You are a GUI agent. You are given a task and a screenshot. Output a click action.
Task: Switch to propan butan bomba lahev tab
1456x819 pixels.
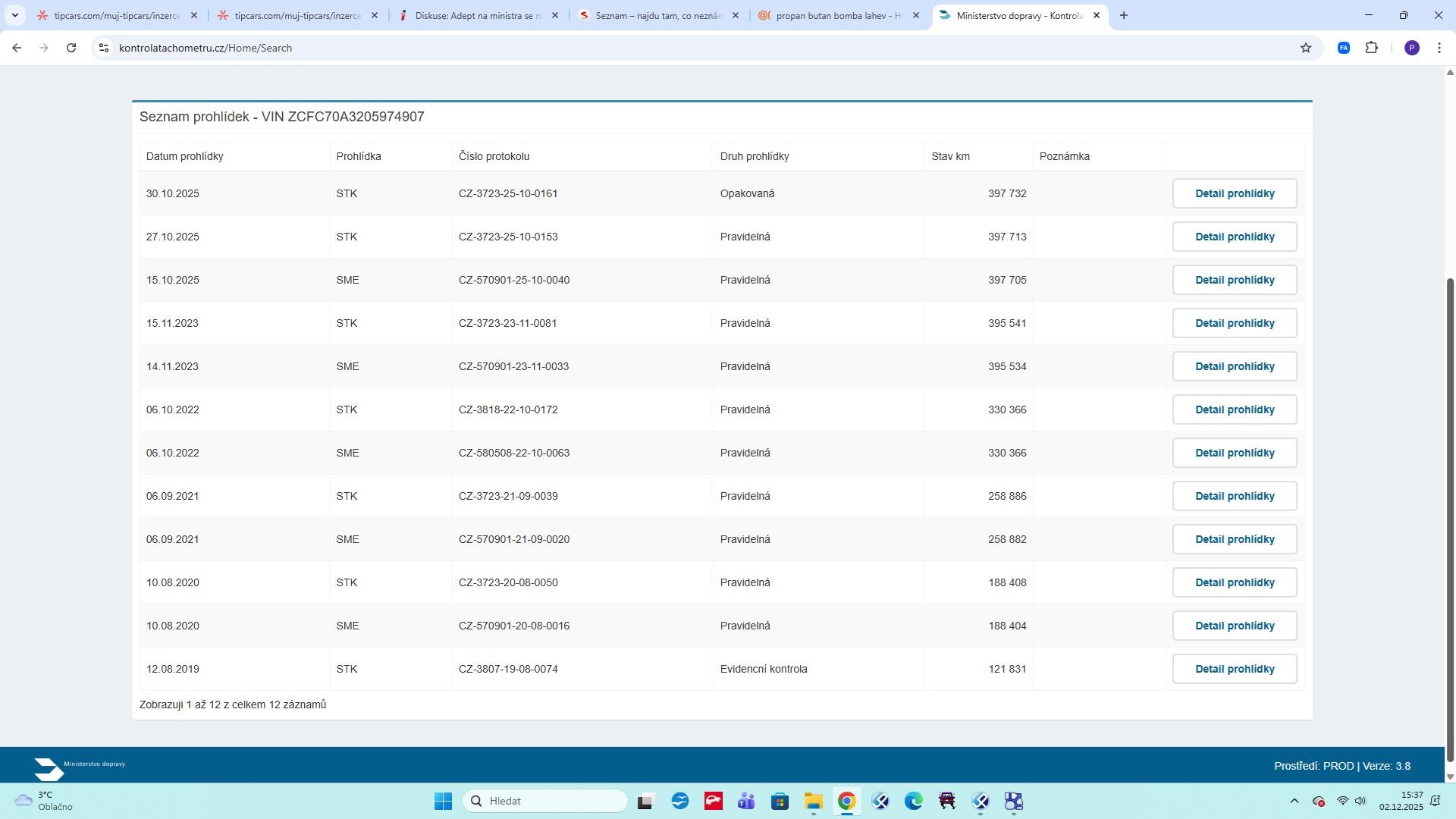[837, 15]
